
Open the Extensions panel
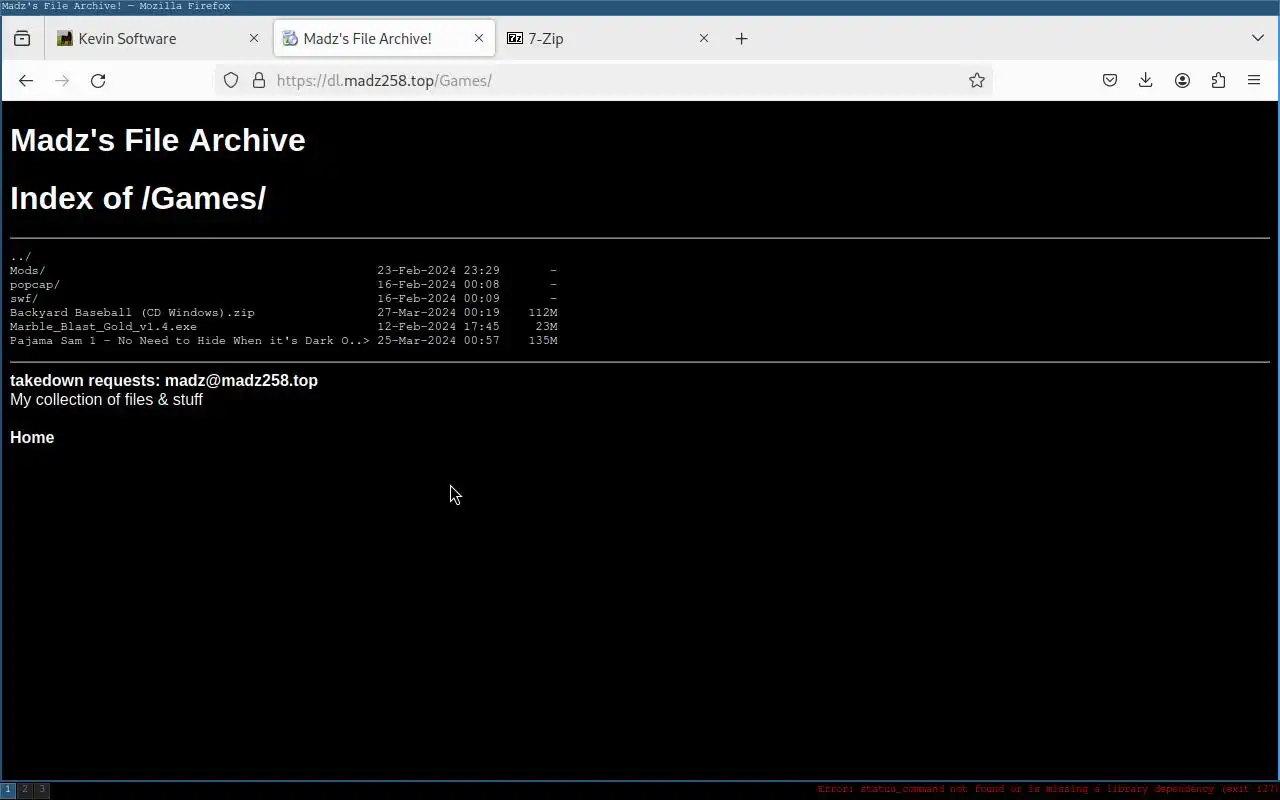(1218, 80)
